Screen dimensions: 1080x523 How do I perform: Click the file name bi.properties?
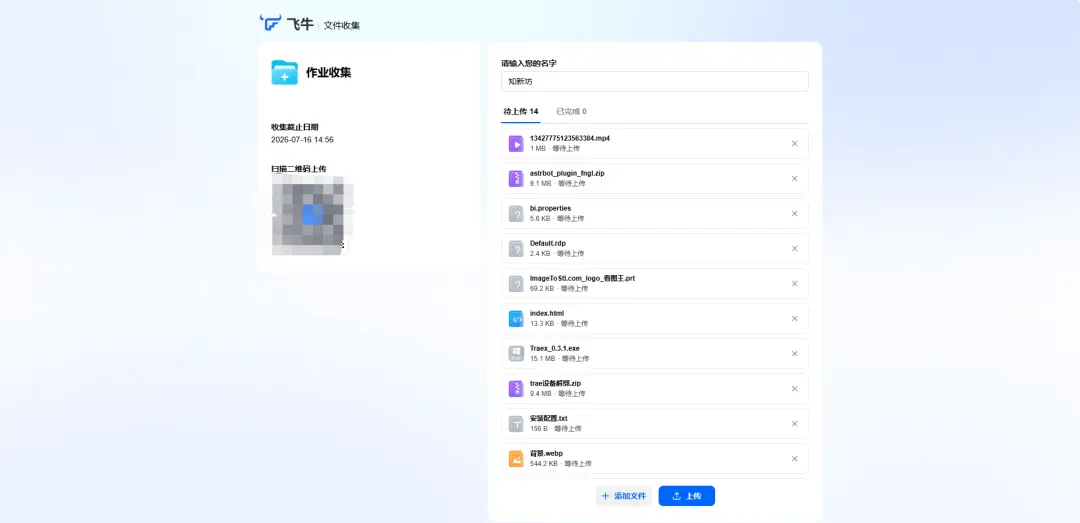tap(550, 208)
